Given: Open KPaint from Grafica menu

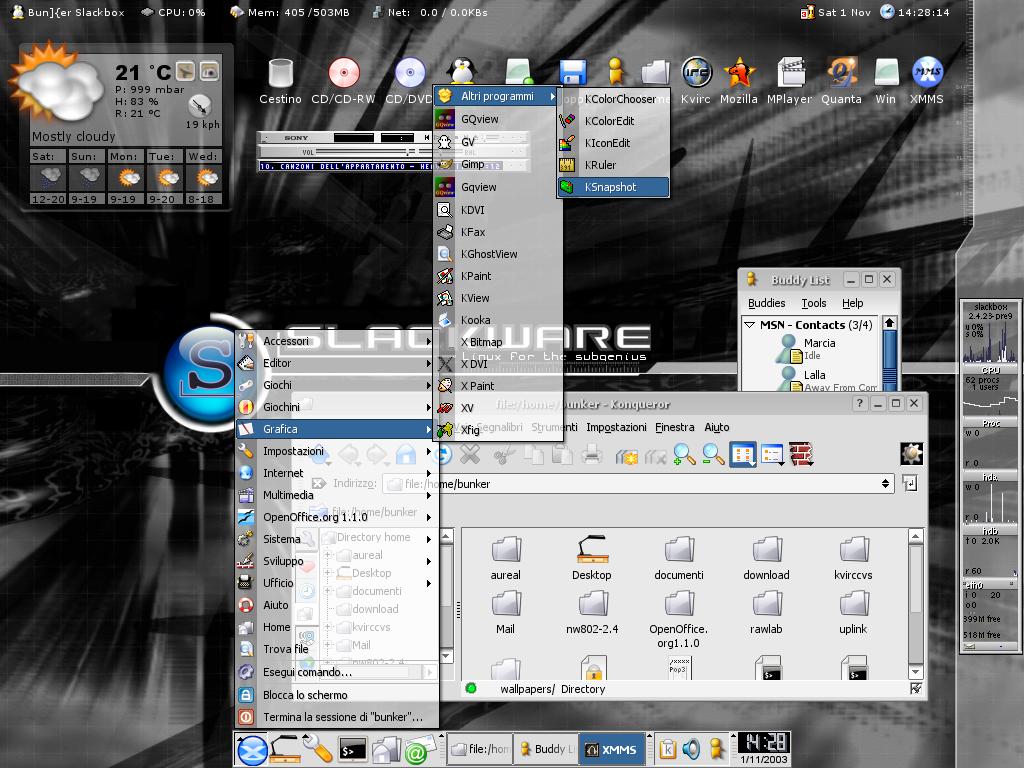Looking at the screenshot, I should click(x=498, y=276).
